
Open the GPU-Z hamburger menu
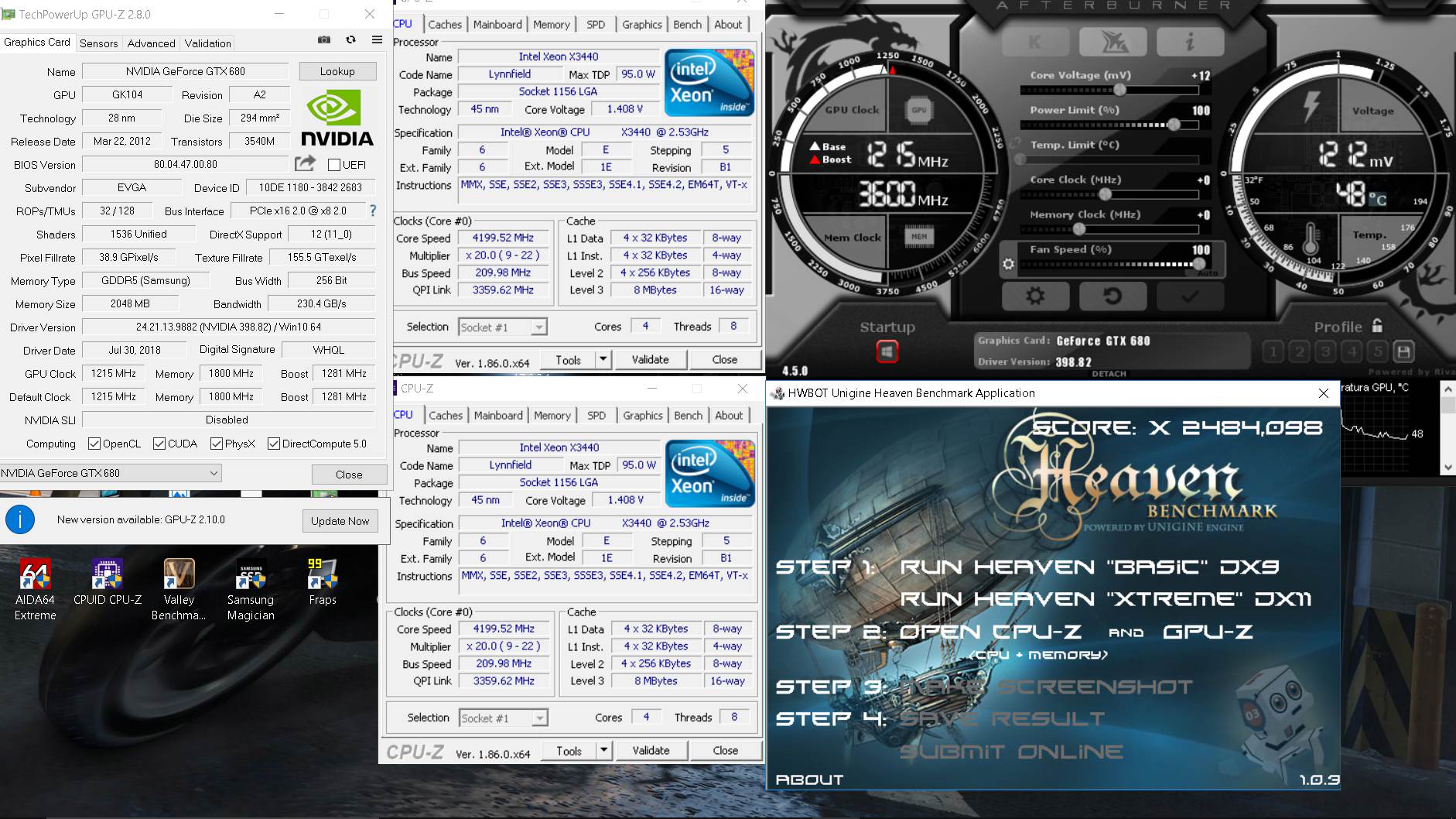point(377,39)
